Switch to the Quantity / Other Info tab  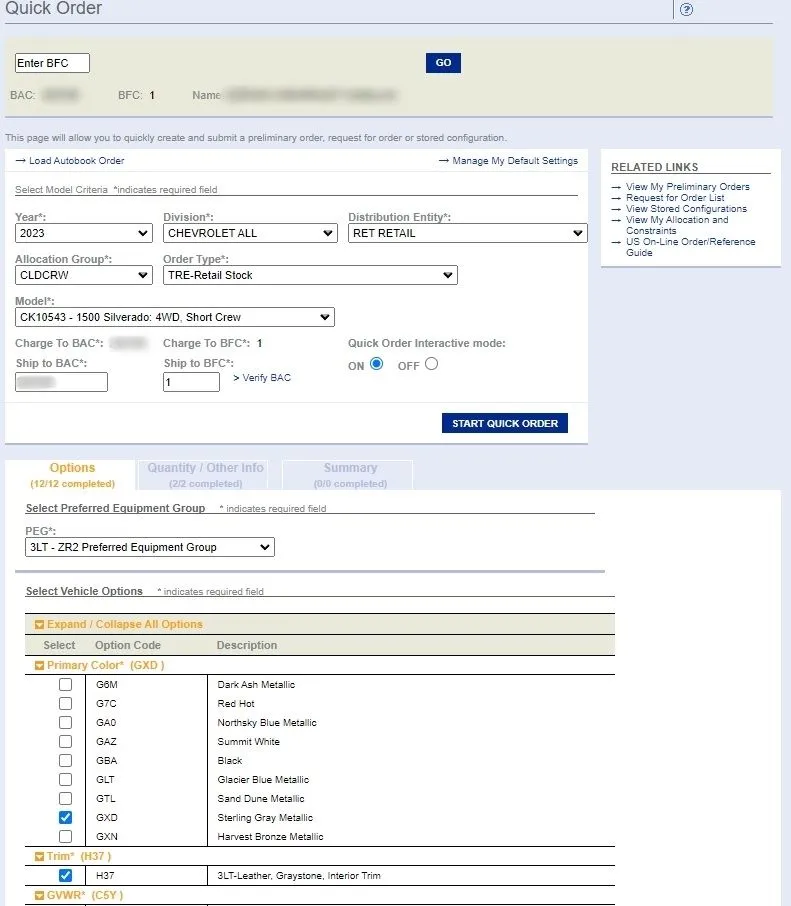click(x=206, y=475)
